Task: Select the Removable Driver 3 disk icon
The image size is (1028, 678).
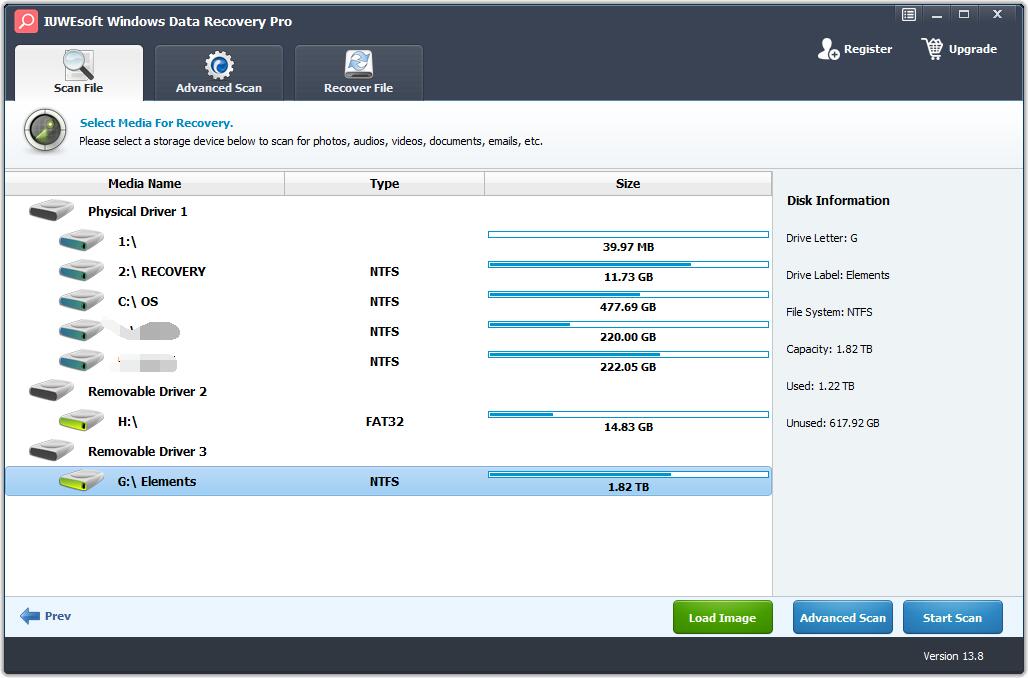Action: pyautogui.click(x=51, y=450)
